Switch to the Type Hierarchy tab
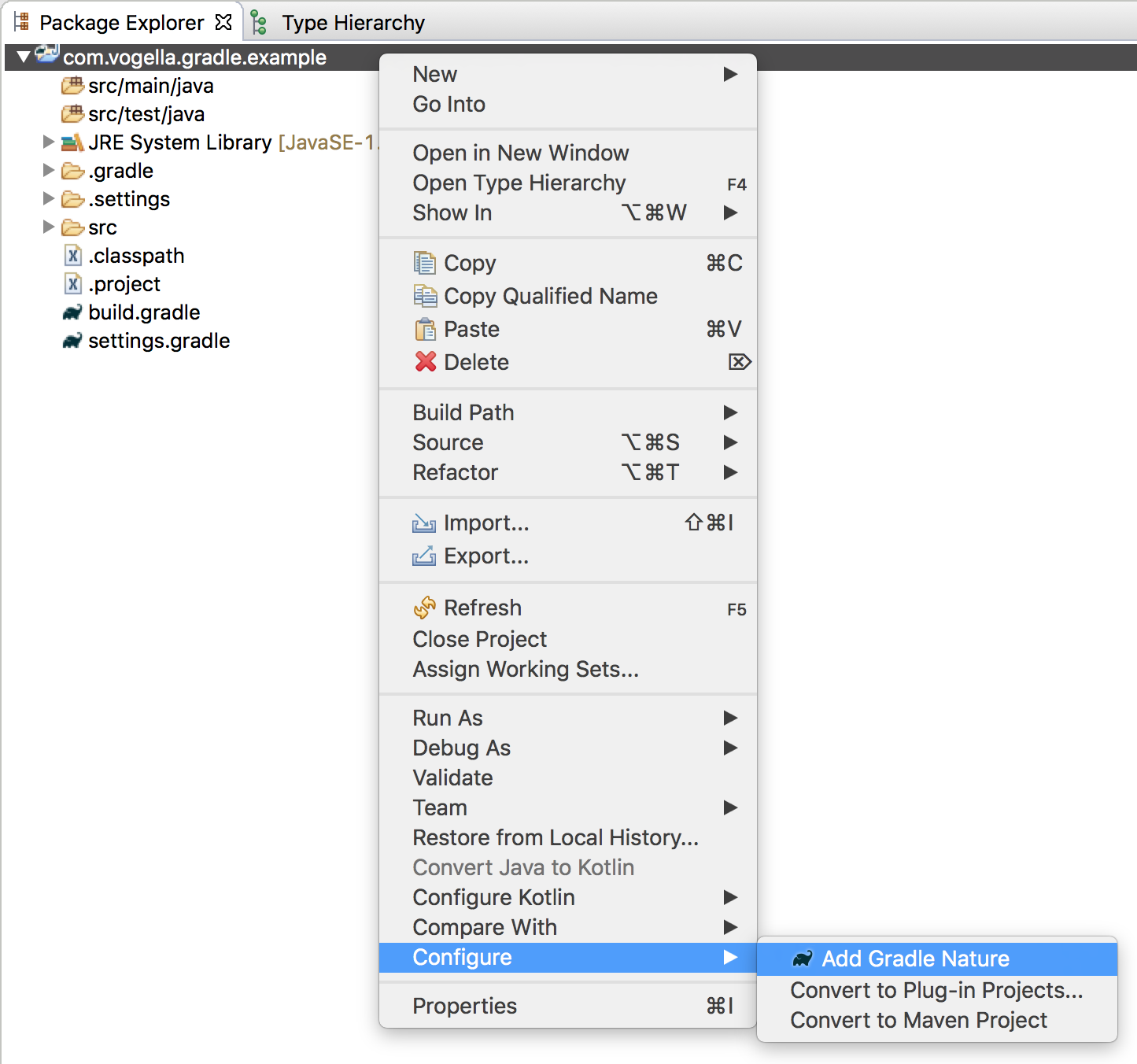Screen dimensions: 1137x1064 352,22
